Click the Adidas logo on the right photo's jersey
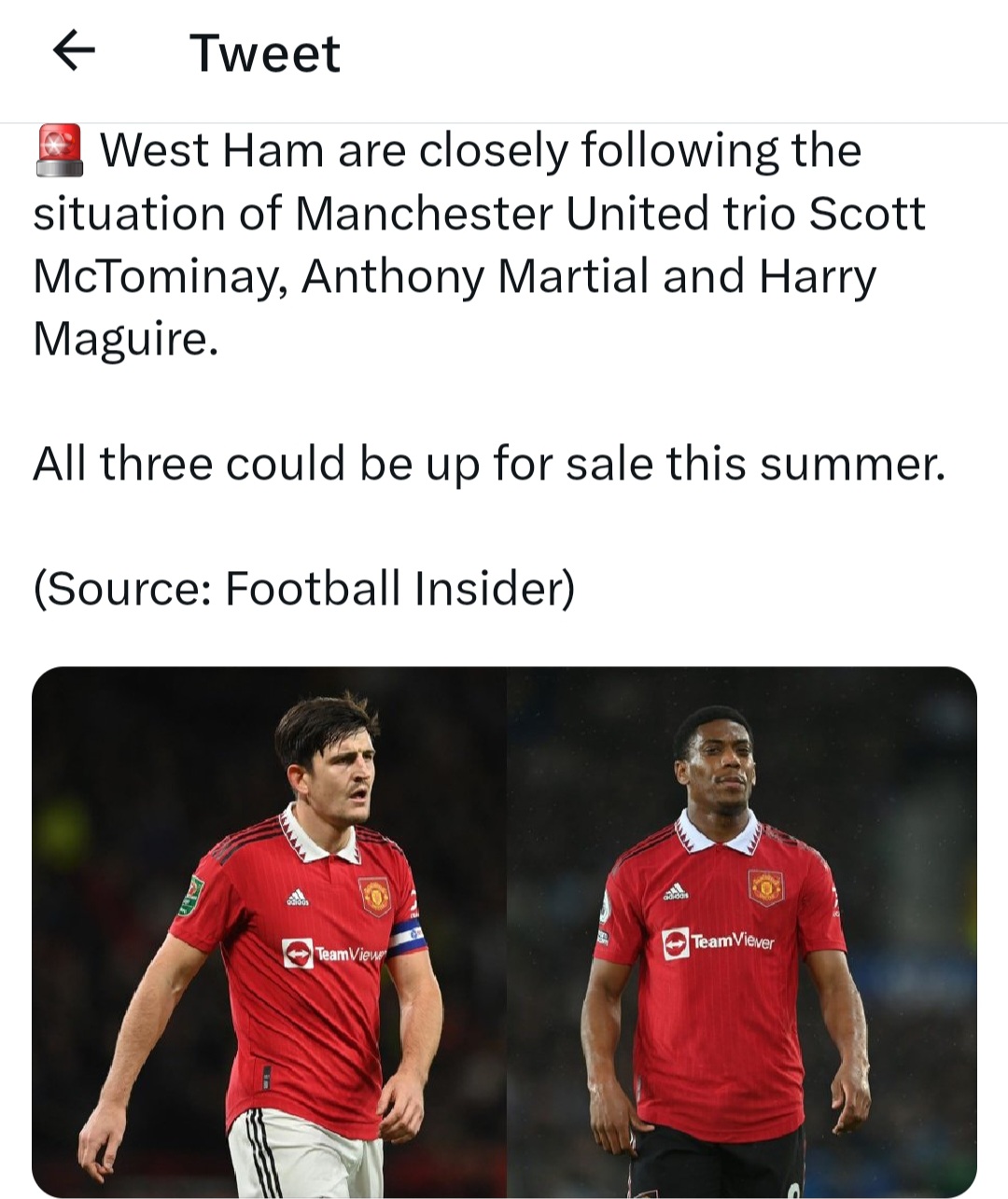This screenshot has width=1008, height=1199. click(x=676, y=891)
